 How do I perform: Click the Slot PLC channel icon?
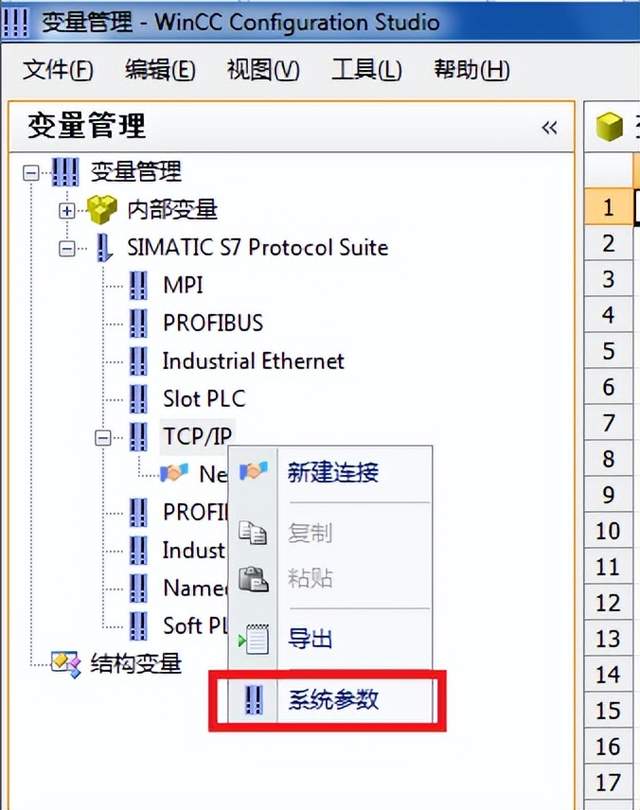pyautogui.click(x=139, y=399)
